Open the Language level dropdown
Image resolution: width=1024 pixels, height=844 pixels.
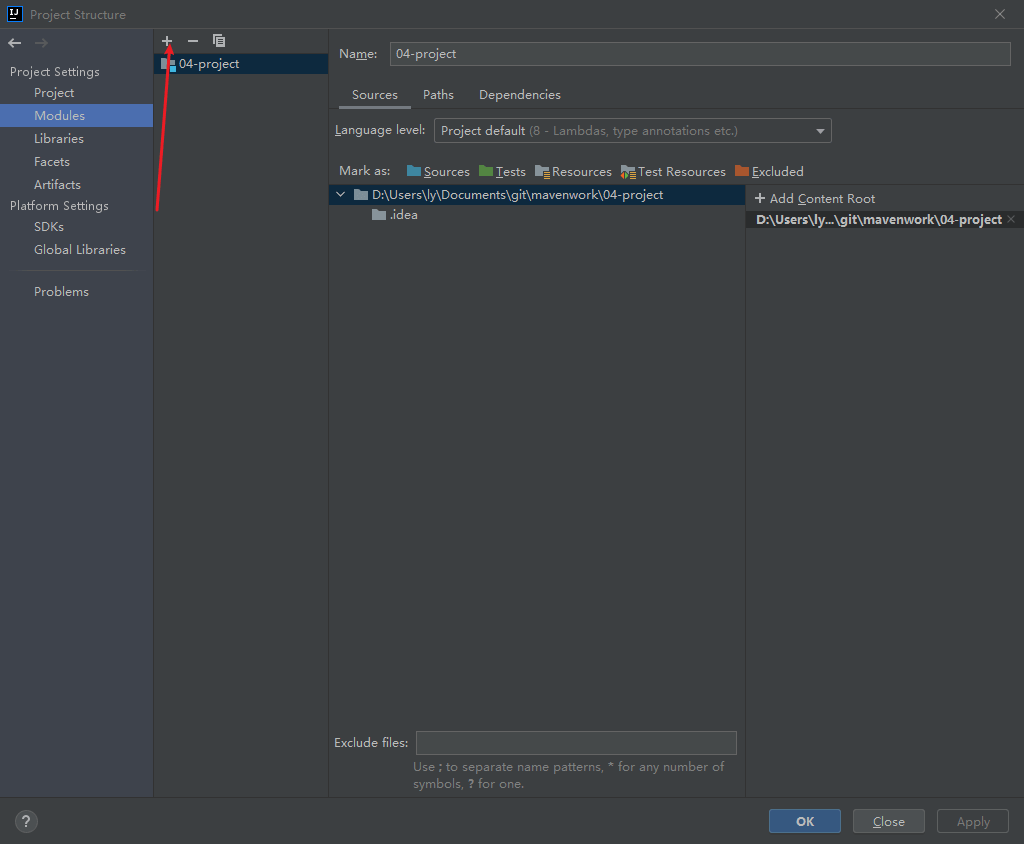[633, 131]
